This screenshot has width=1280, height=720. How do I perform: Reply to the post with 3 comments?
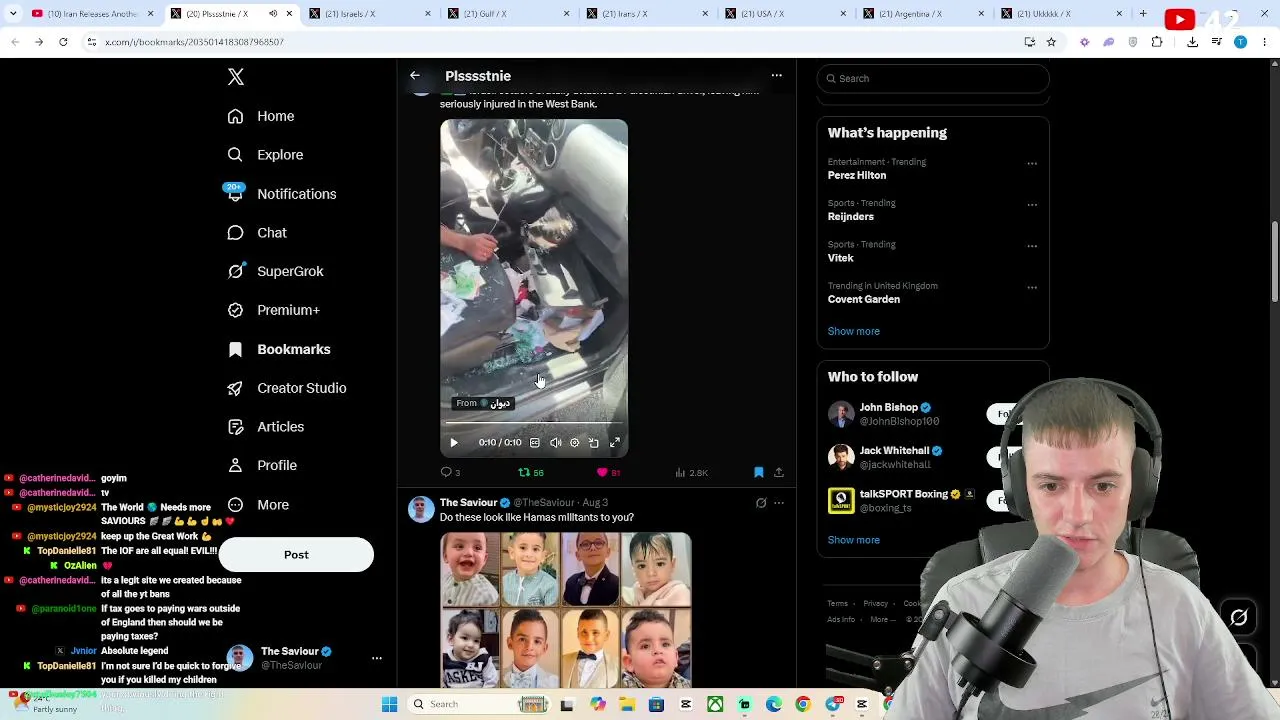coord(450,472)
